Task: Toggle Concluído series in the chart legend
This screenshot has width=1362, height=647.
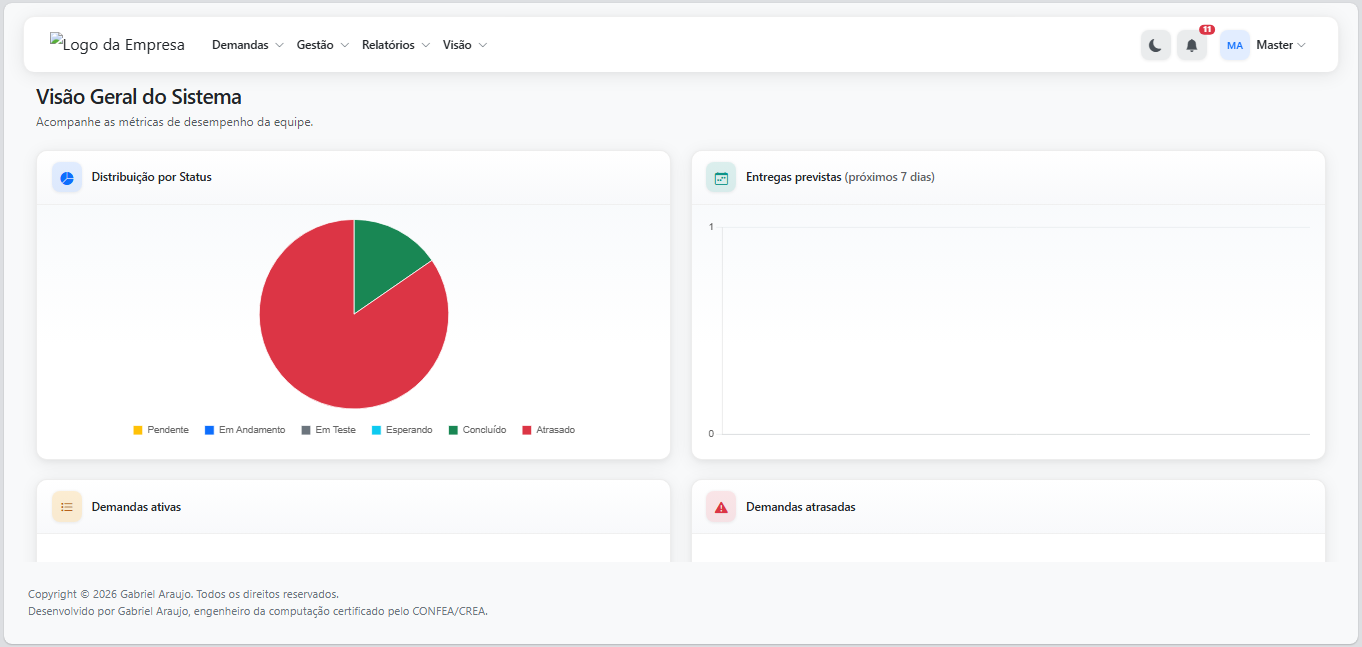Action: click(x=477, y=430)
